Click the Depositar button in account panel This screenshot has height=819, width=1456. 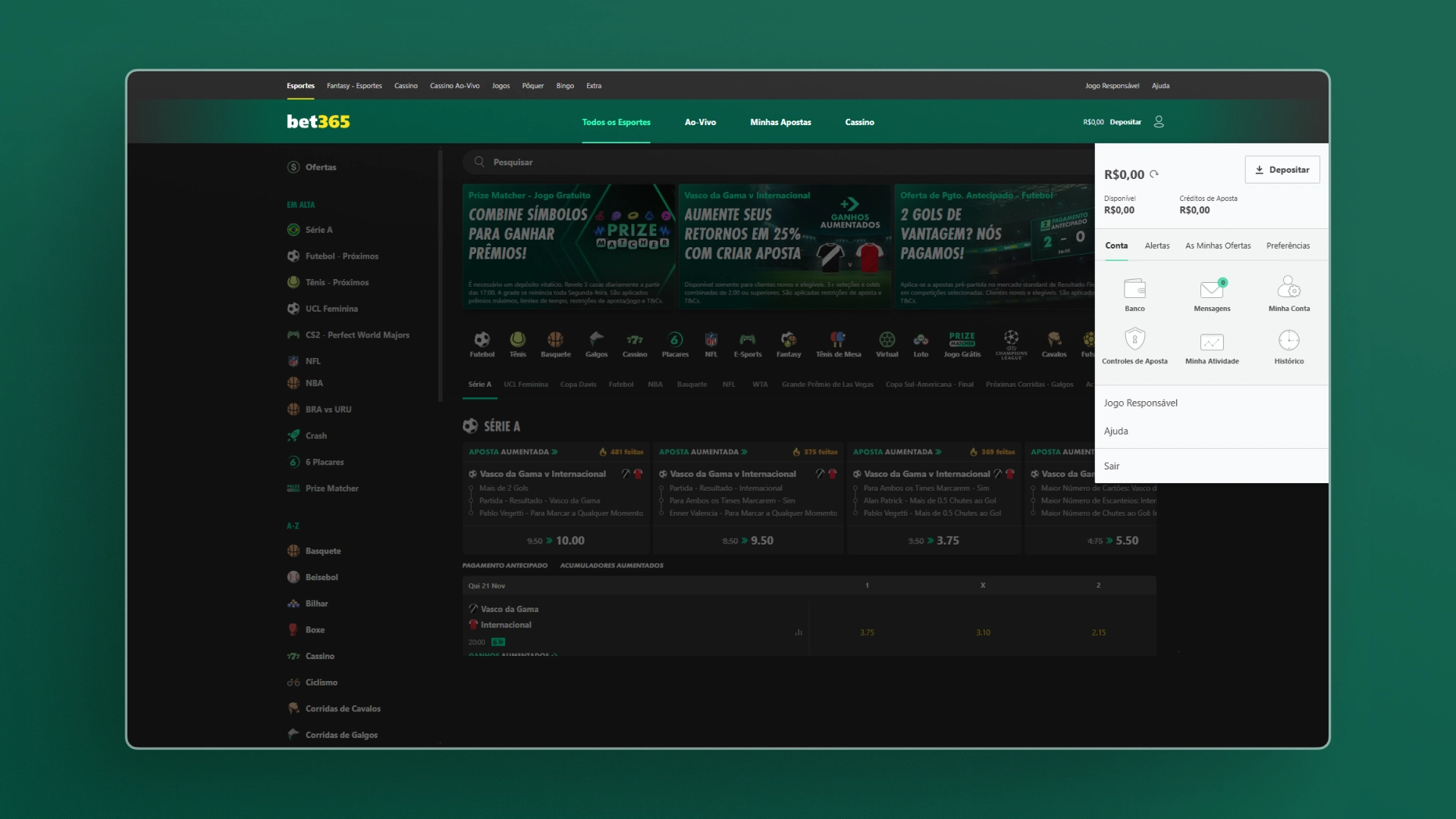click(1282, 170)
